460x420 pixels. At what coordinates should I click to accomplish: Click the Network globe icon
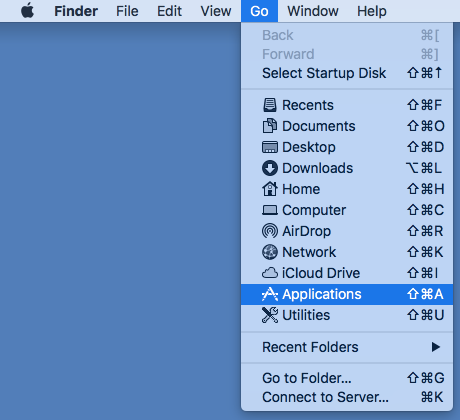click(270, 252)
